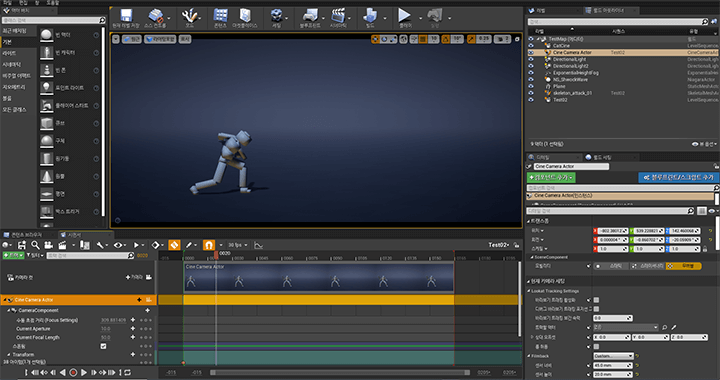Toggle visibility eye for CatCine
This screenshot has height=380, width=720.
531,45
